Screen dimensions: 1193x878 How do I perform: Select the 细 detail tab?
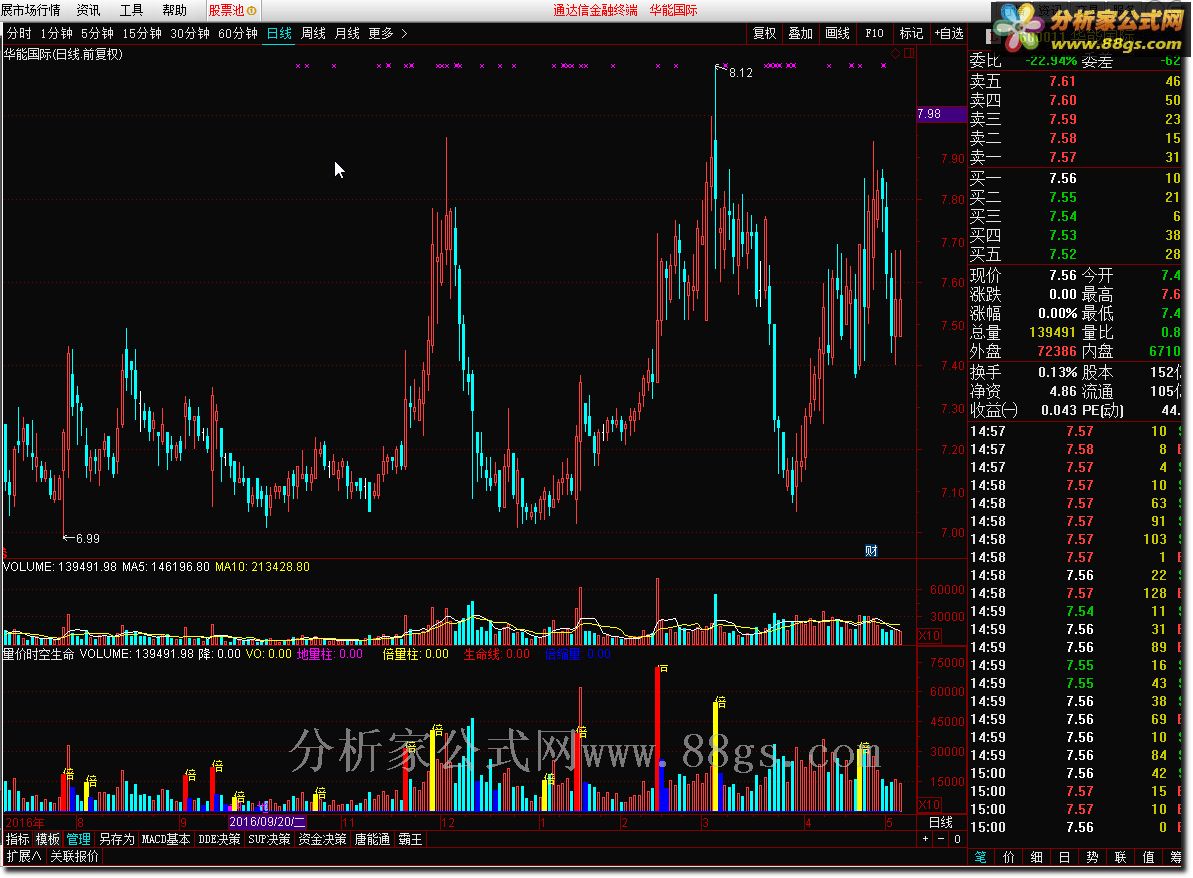[x=1036, y=857]
